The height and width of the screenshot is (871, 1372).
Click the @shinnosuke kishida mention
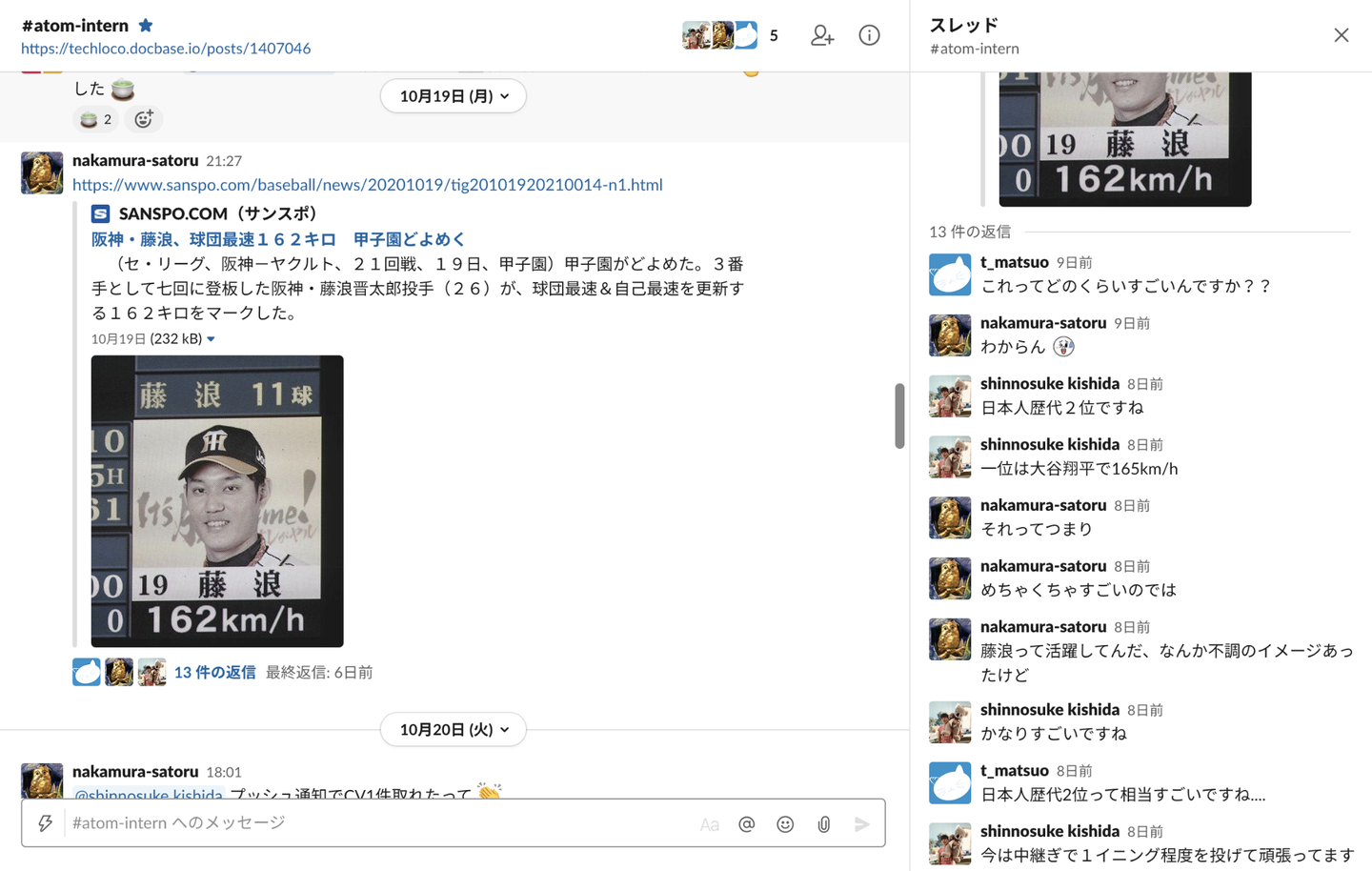point(148,794)
